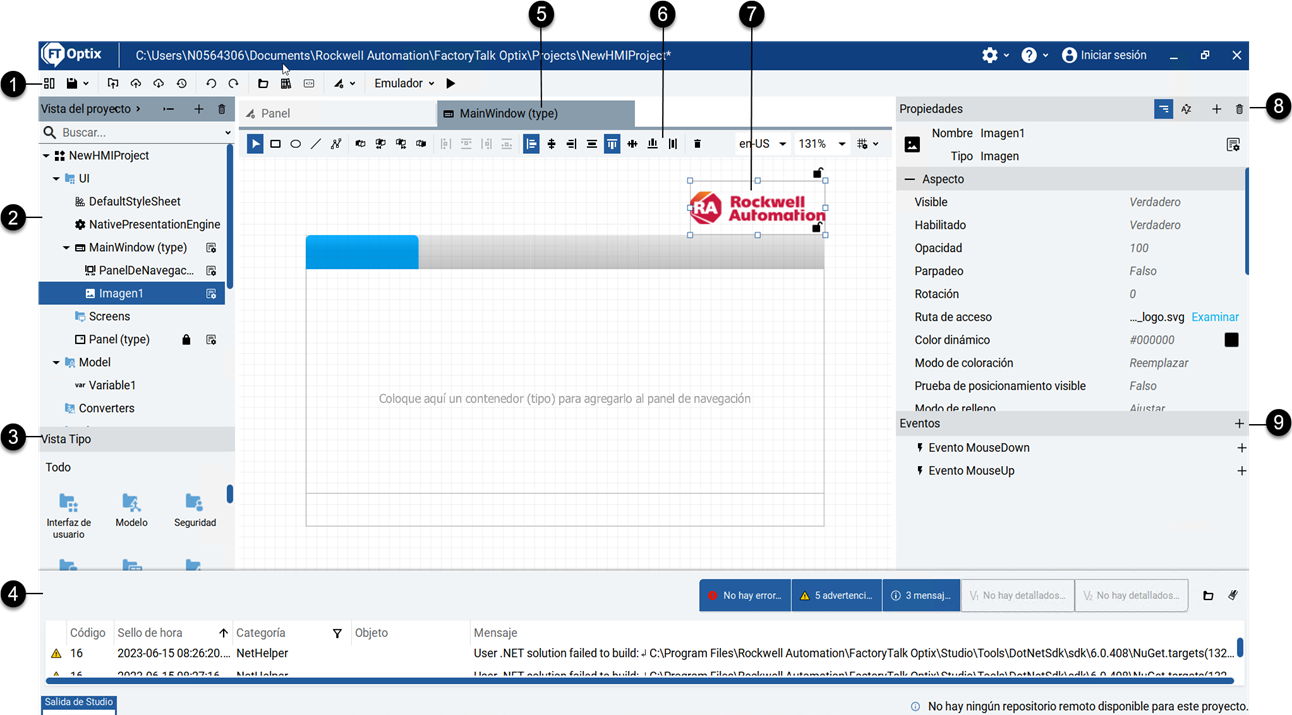The width and height of the screenshot is (1292, 715).
Task: Choose the ellipse drawing tool
Action: click(x=296, y=144)
